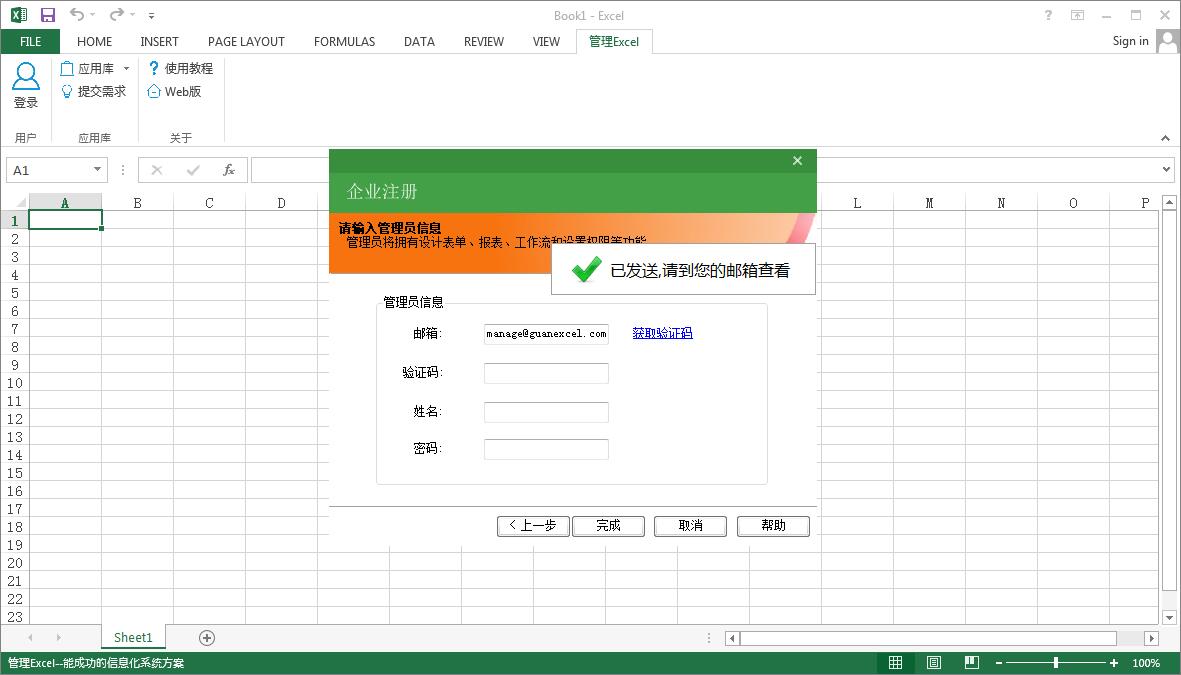Switch to the VIEW ribbon tab

pyautogui.click(x=546, y=41)
